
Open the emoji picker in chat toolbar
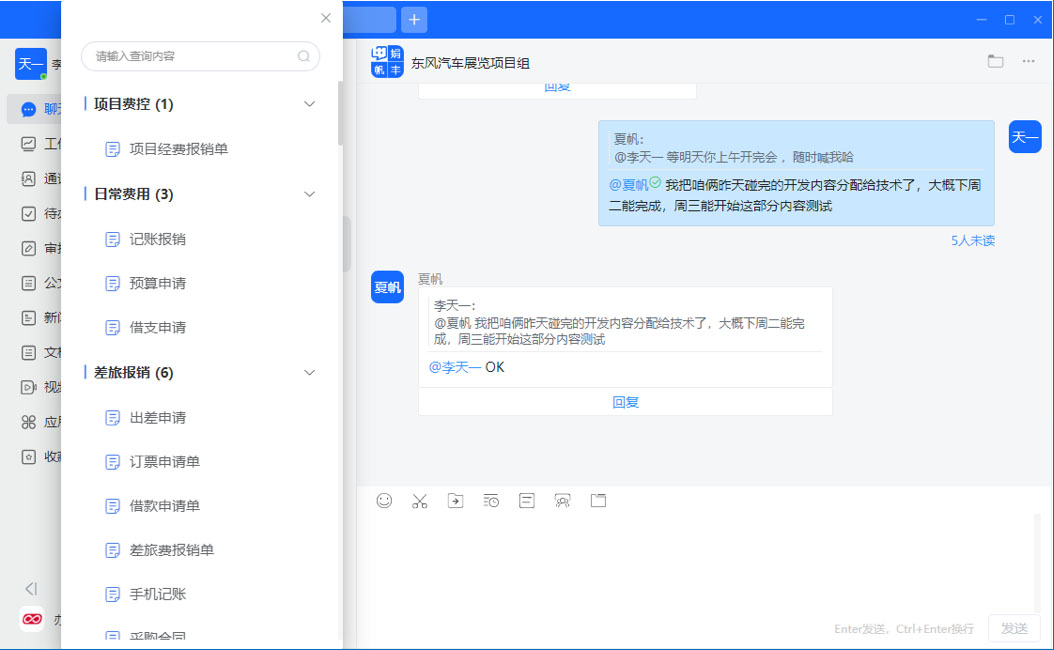(384, 501)
